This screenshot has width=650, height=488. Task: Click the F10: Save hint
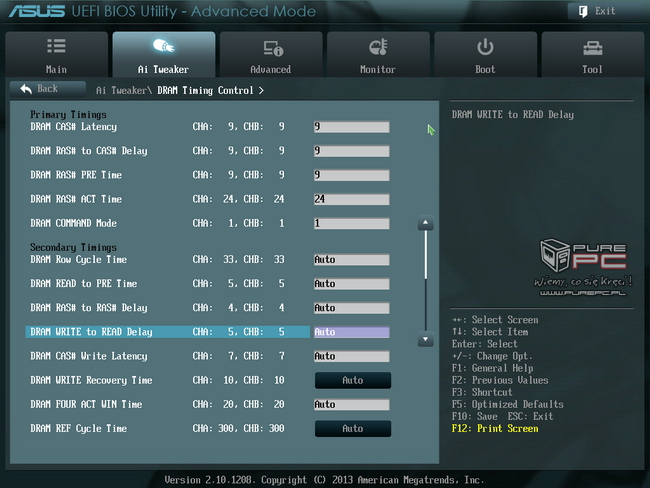[x=475, y=416]
